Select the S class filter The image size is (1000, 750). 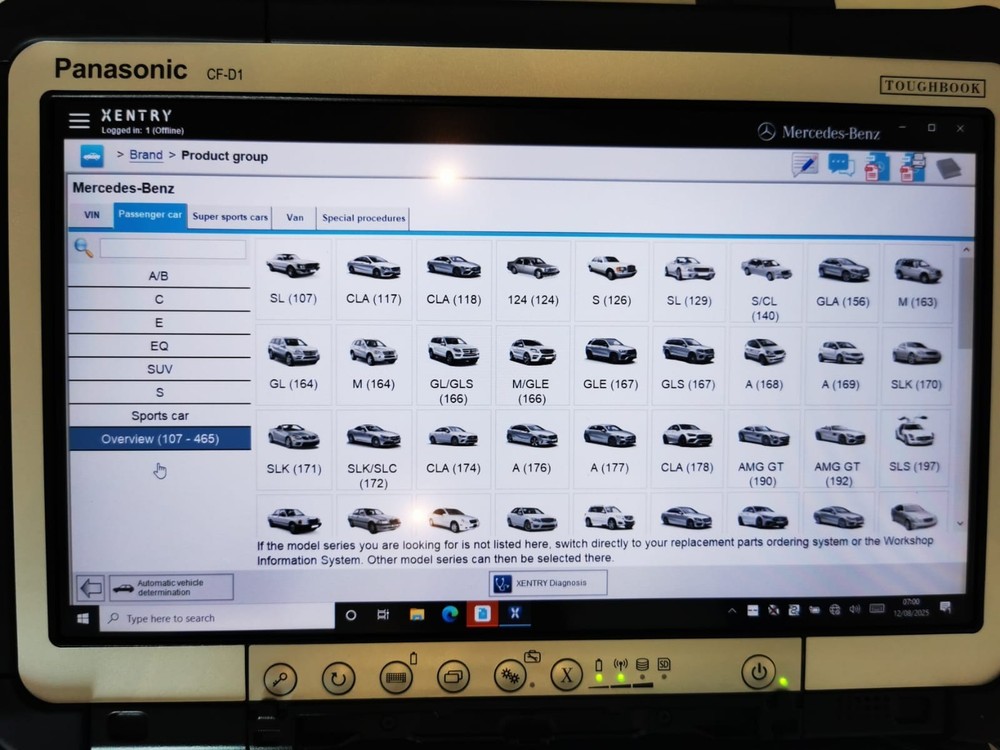click(x=159, y=392)
